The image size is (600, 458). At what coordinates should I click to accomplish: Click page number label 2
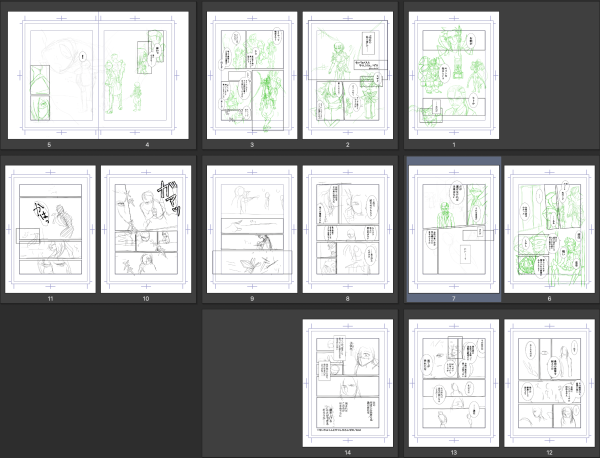pos(347,145)
